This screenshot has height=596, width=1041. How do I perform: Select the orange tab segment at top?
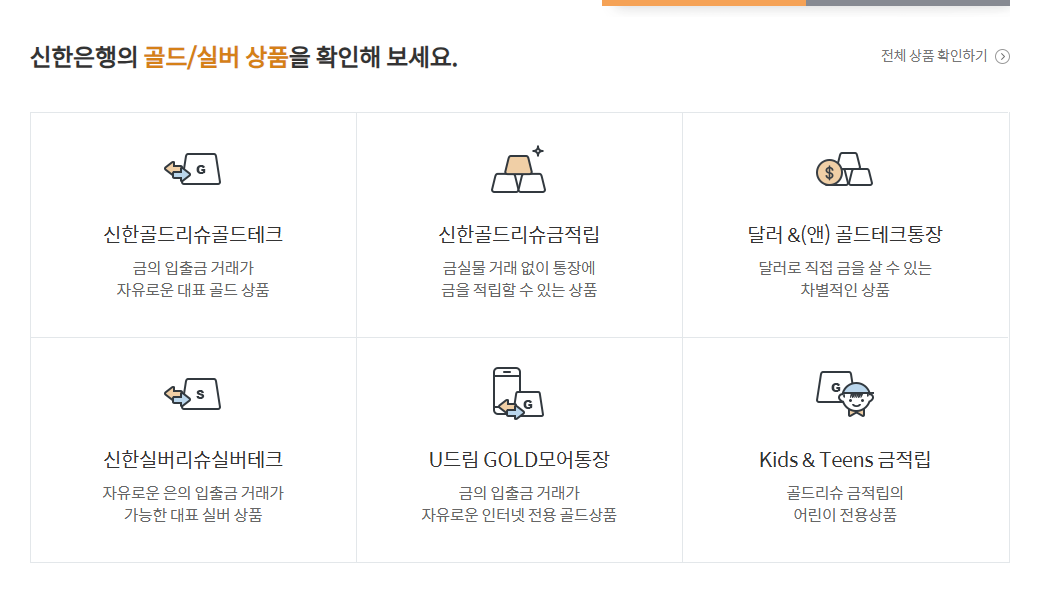[x=704, y=3]
